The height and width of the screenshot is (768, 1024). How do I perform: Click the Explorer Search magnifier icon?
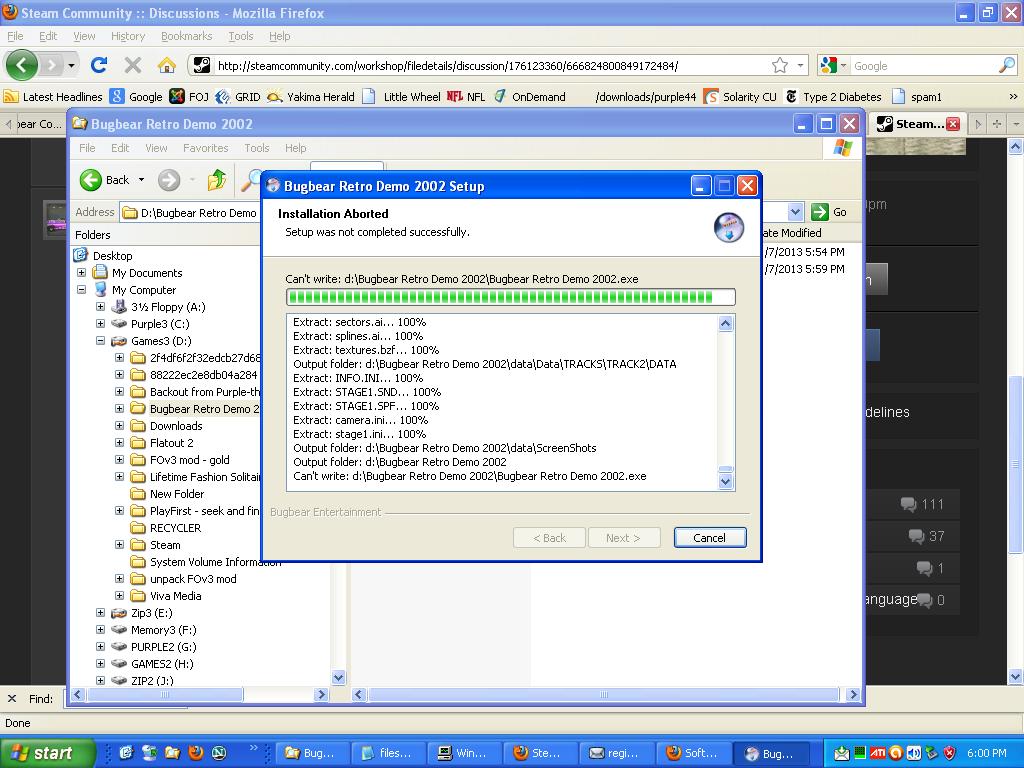(x=249, y=180)
